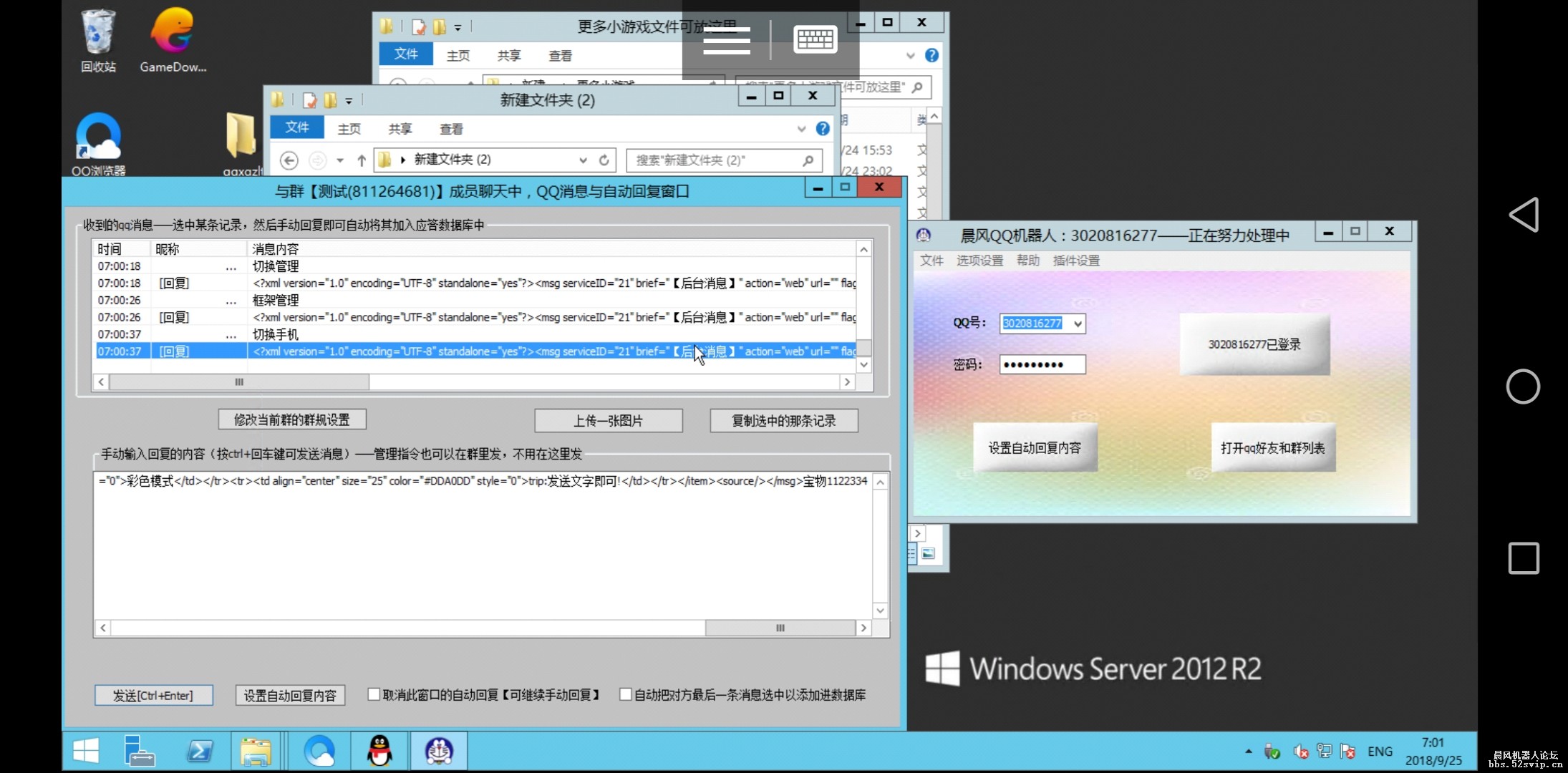
Task: Check 取消此窗口的自动回复 option
Action: tap(373, 694)
